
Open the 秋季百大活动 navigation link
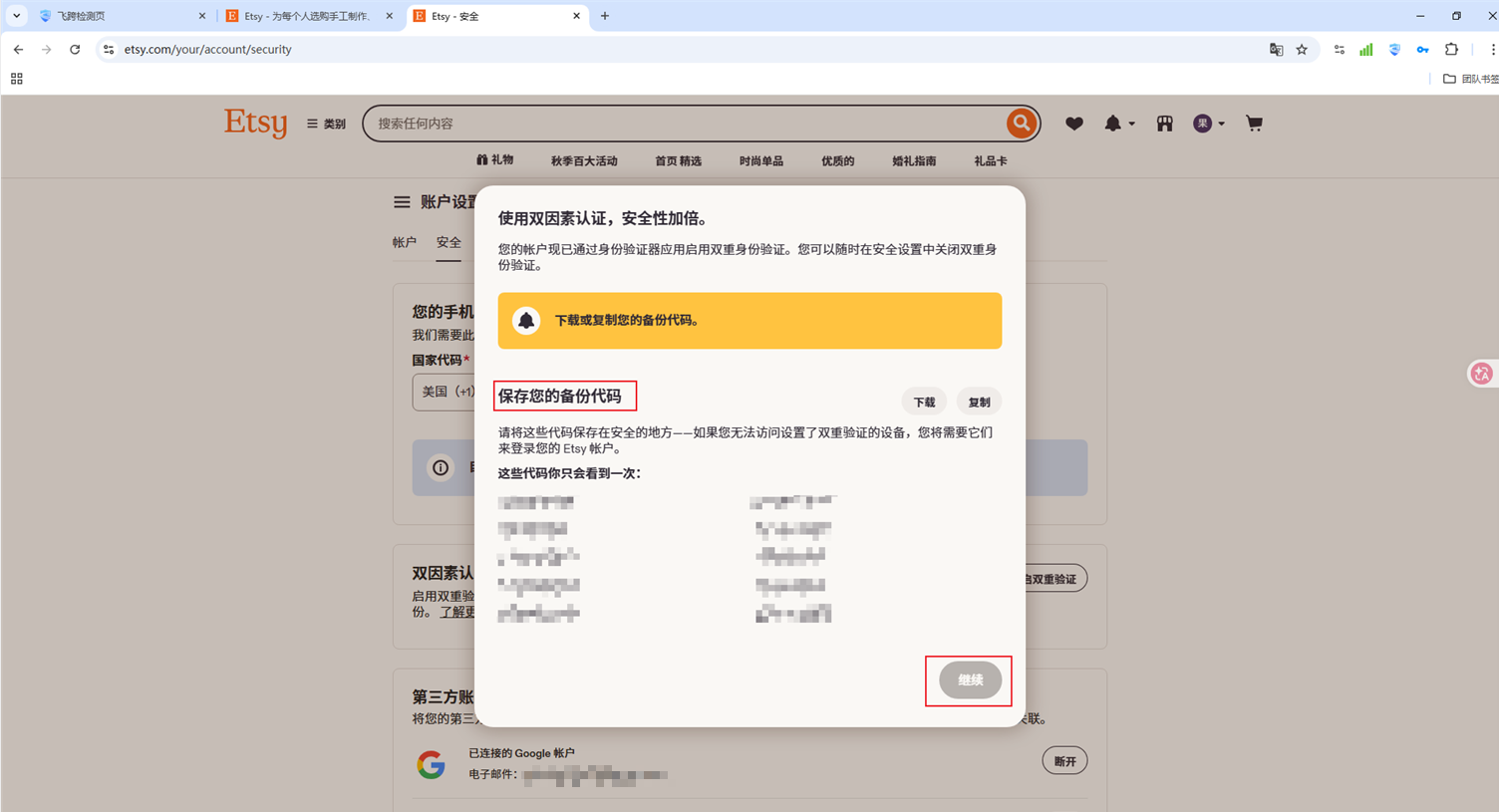584,161
